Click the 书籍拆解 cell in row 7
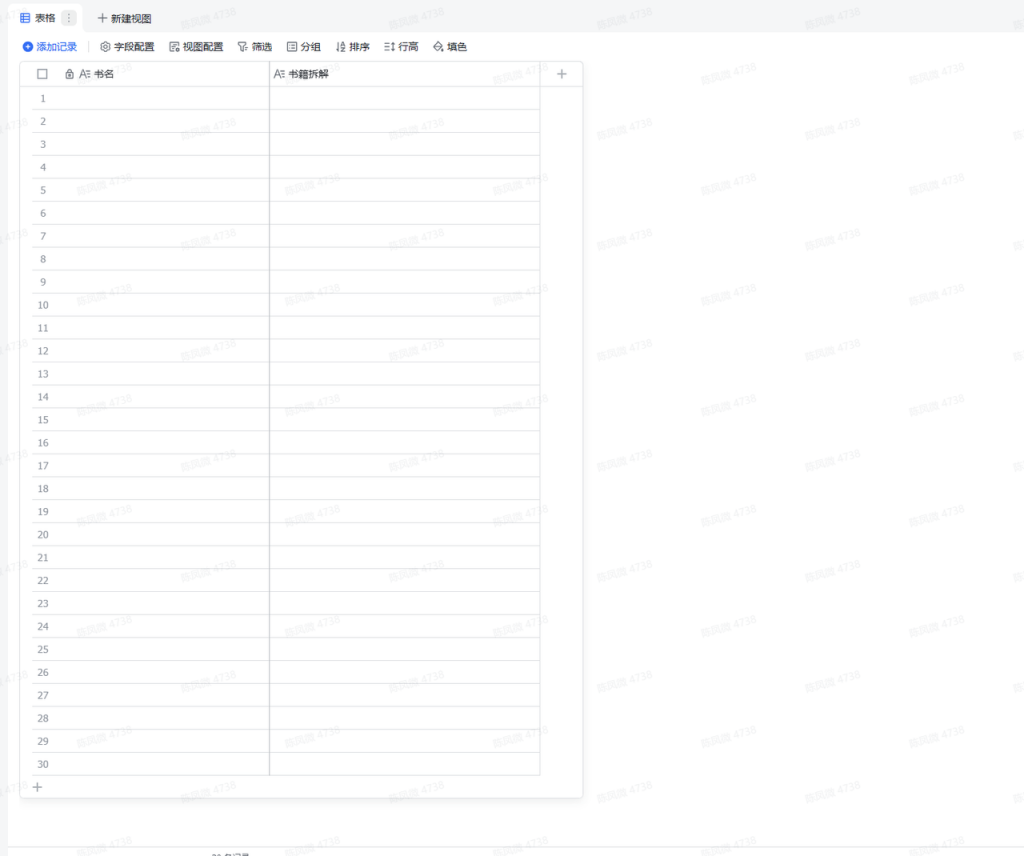Screen dimensions: 1024x856 404,236
